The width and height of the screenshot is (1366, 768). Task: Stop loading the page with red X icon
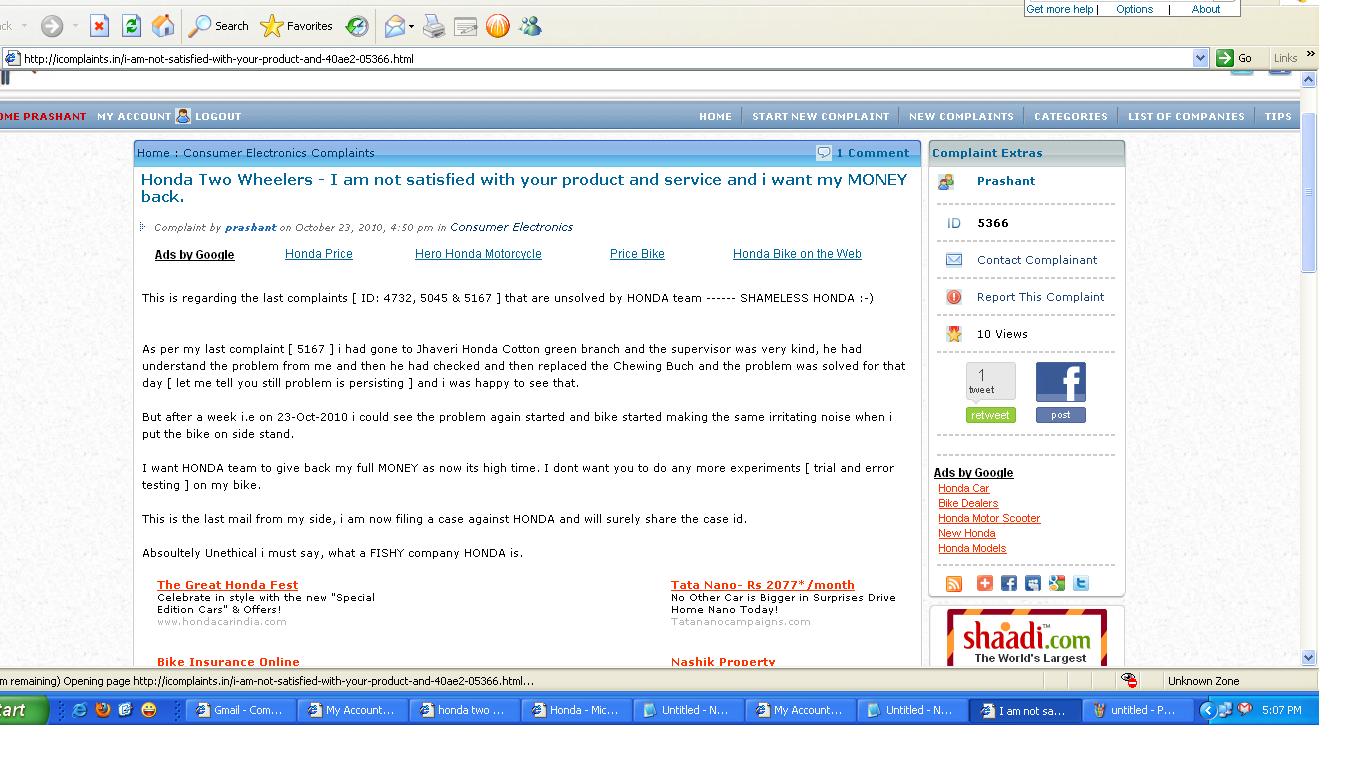pyautogui.click(x=99, y=26)
